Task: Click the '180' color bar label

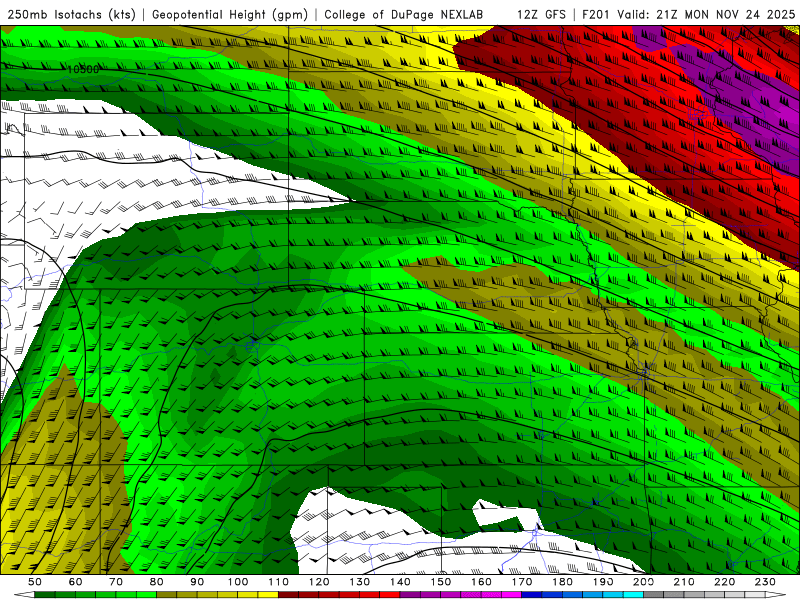Action: coord(562,582)
